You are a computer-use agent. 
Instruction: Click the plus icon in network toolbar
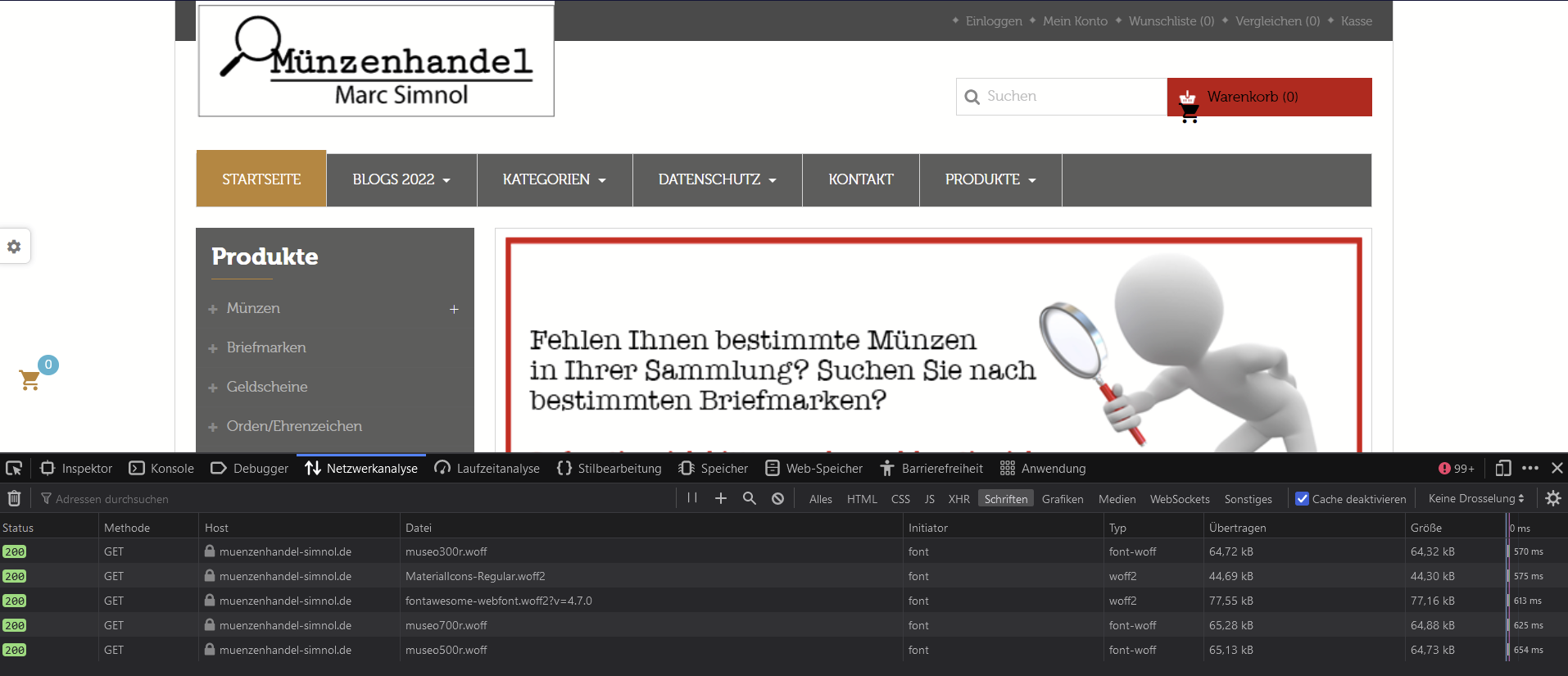721,498
